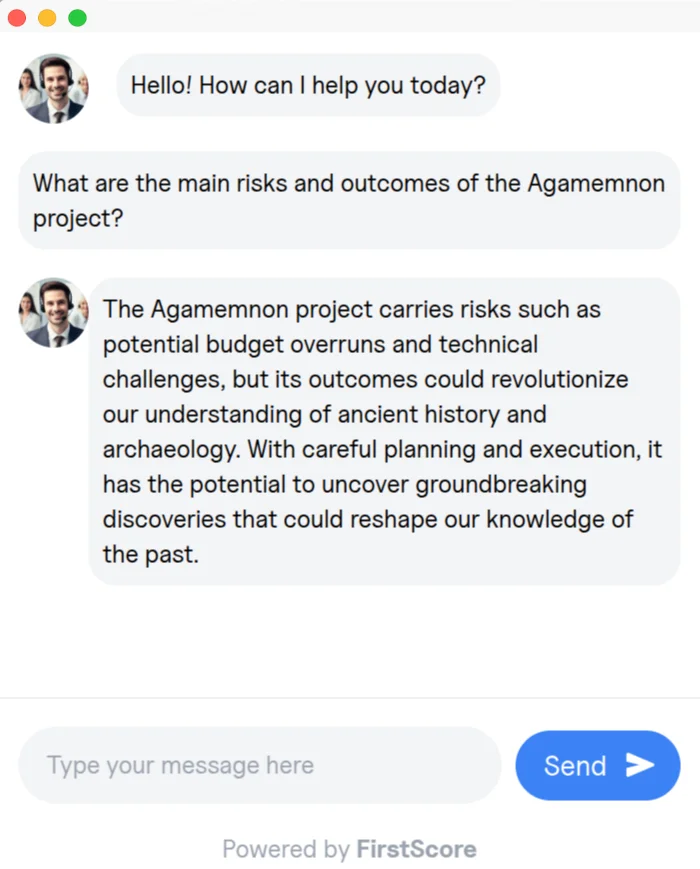Screen dimensions: 700x869
Task: Click the agent avatar beside the greeting
Action: tap(54, 88)
